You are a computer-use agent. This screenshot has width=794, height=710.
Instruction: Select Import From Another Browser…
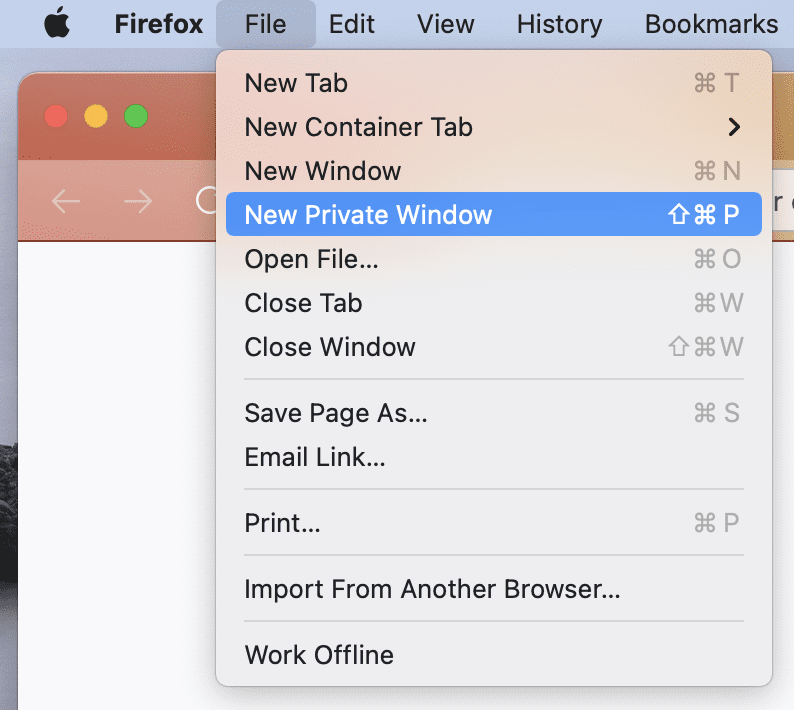[432, 589]
